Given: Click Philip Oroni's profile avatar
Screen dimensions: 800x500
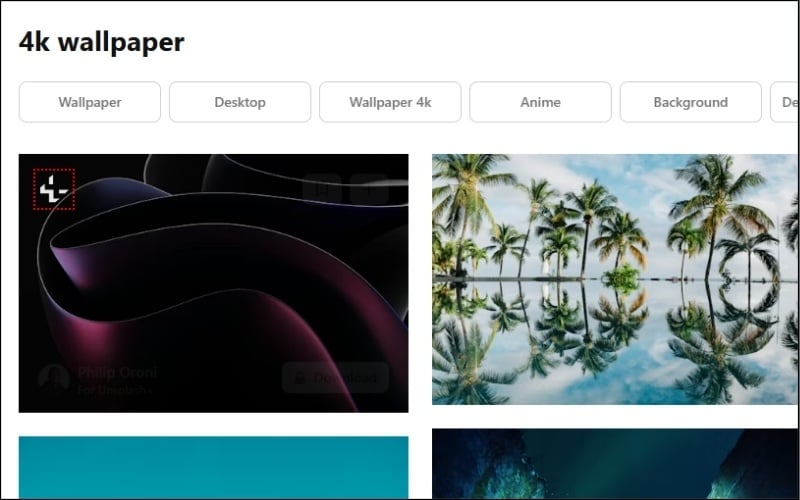Looking at the screenshot, I should [54, 380].
